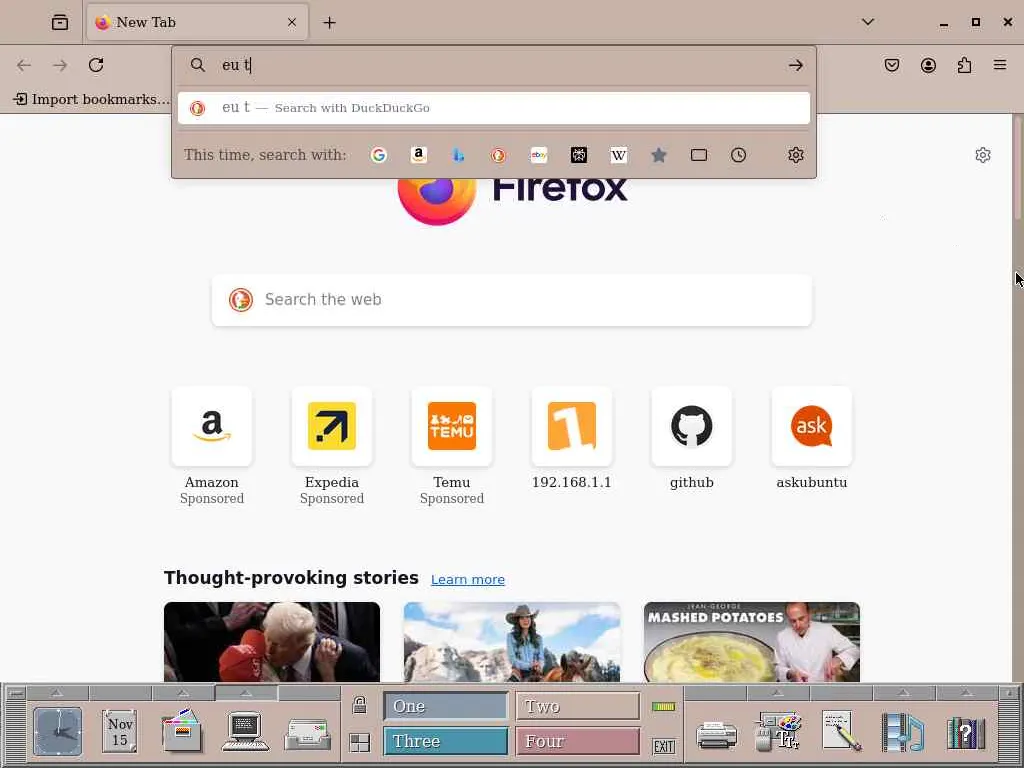This screenshot has height=768, width=1024.
Task: Open a new tab with plus button
Action: 330,23
